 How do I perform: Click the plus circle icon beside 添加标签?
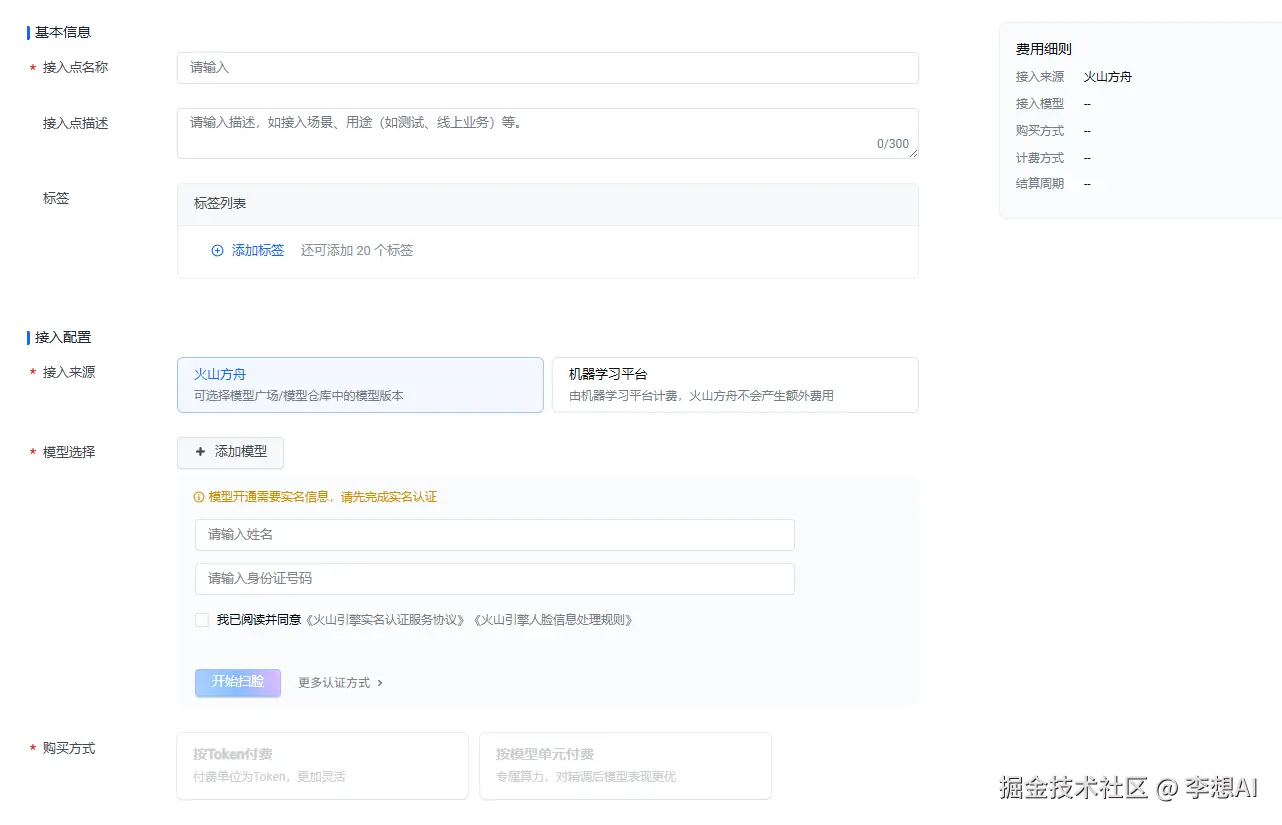click(x=217, y=251)
